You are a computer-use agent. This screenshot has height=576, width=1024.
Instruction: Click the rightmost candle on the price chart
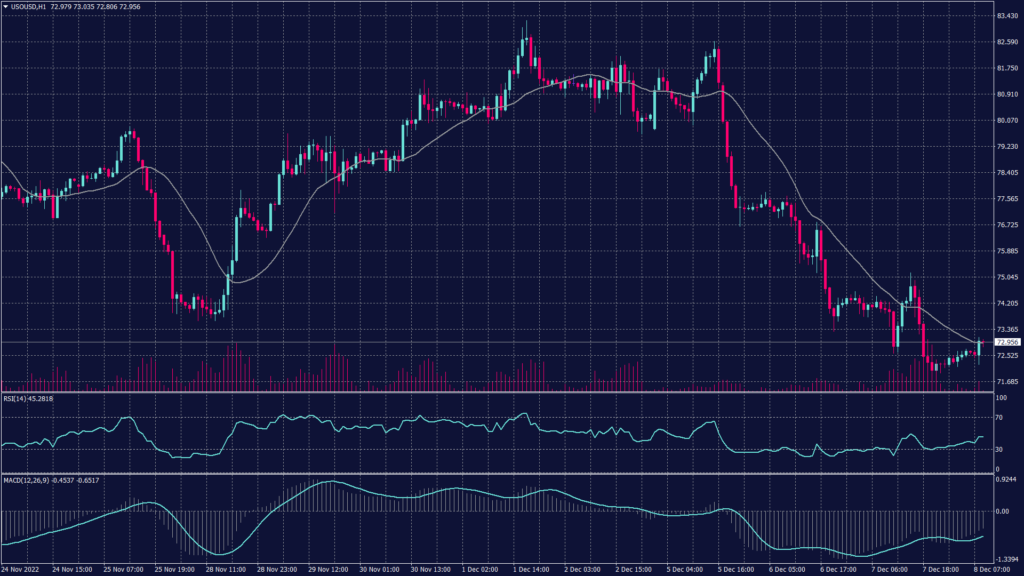coord(980,346)
